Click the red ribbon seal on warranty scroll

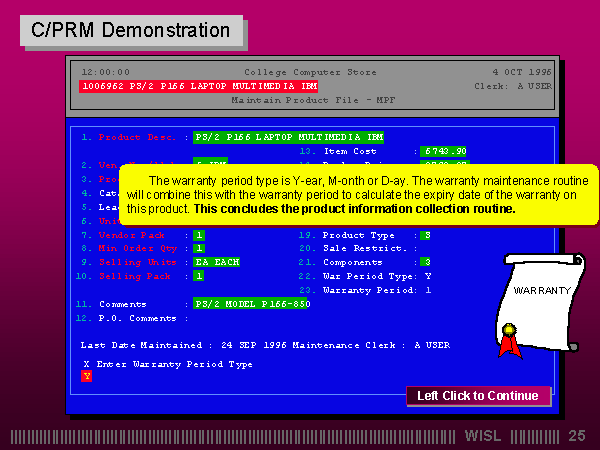(511, 339)
